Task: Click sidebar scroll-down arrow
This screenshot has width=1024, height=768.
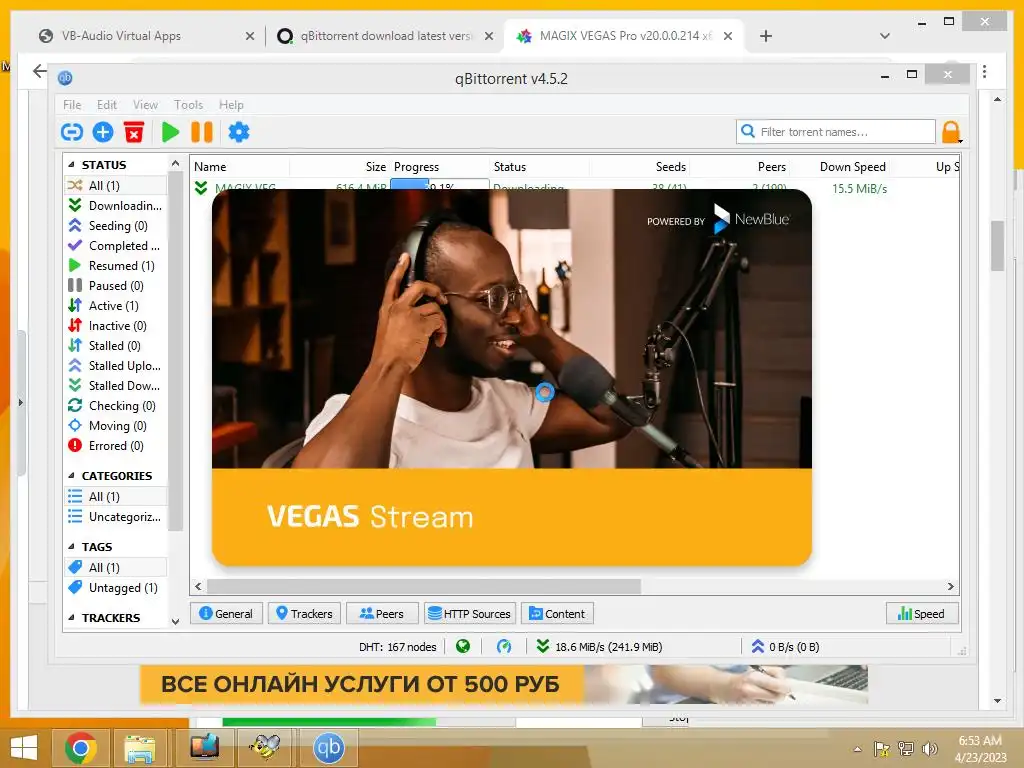Action: point(175,621)
